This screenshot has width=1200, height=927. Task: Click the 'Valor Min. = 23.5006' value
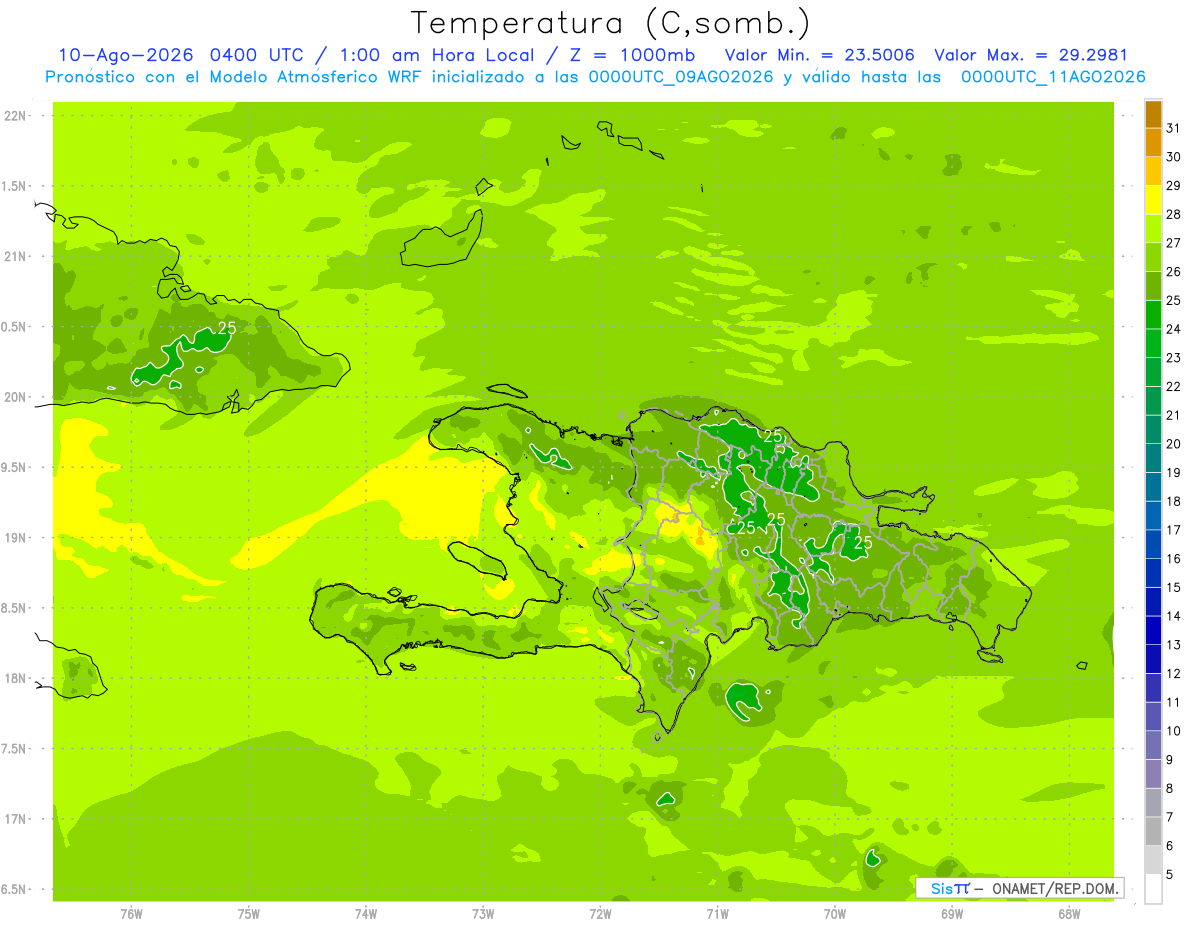[x=820, y=55]
